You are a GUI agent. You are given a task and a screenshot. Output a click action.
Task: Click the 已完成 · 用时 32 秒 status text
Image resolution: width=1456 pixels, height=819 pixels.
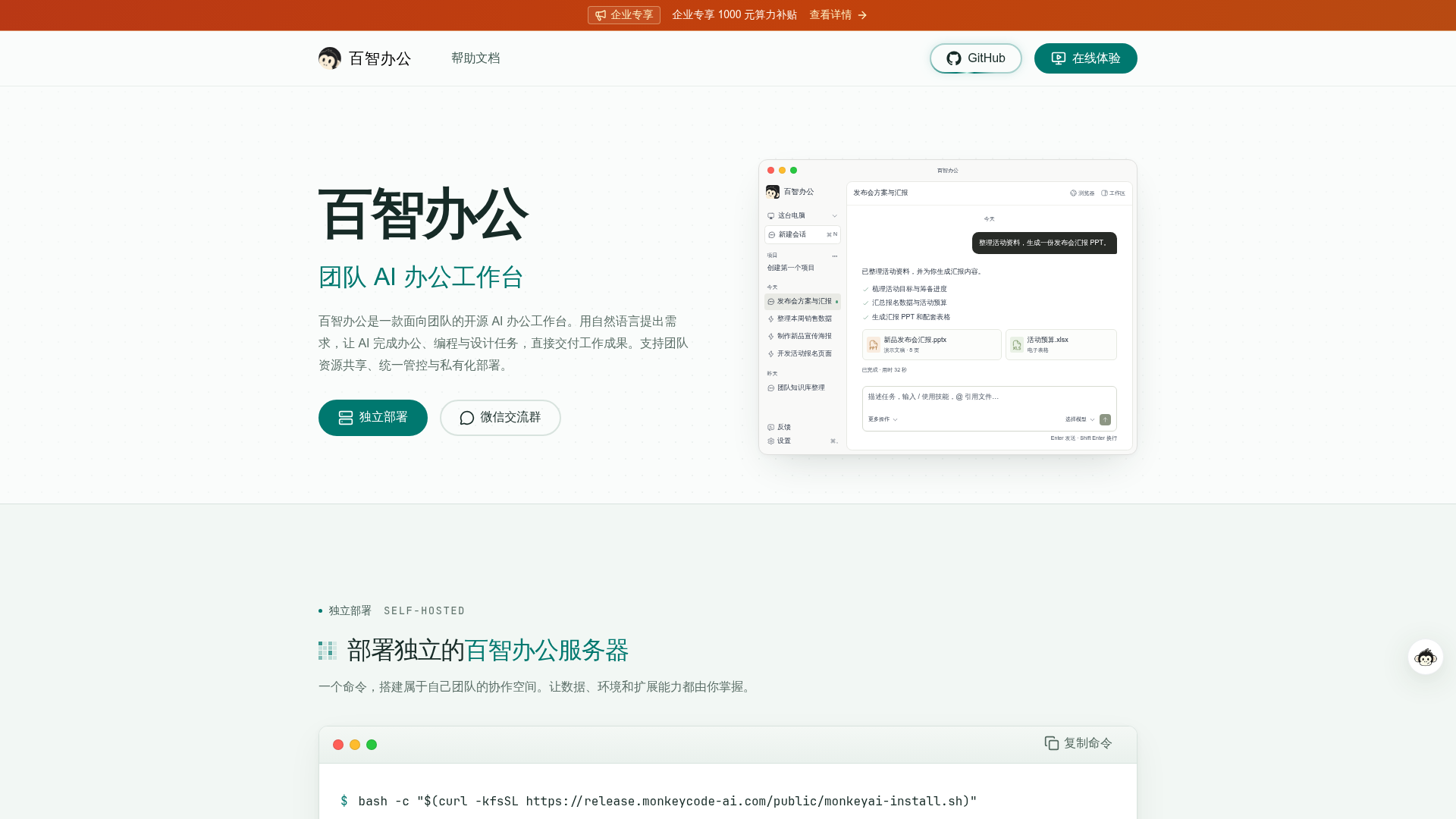(x=884, y=371)
